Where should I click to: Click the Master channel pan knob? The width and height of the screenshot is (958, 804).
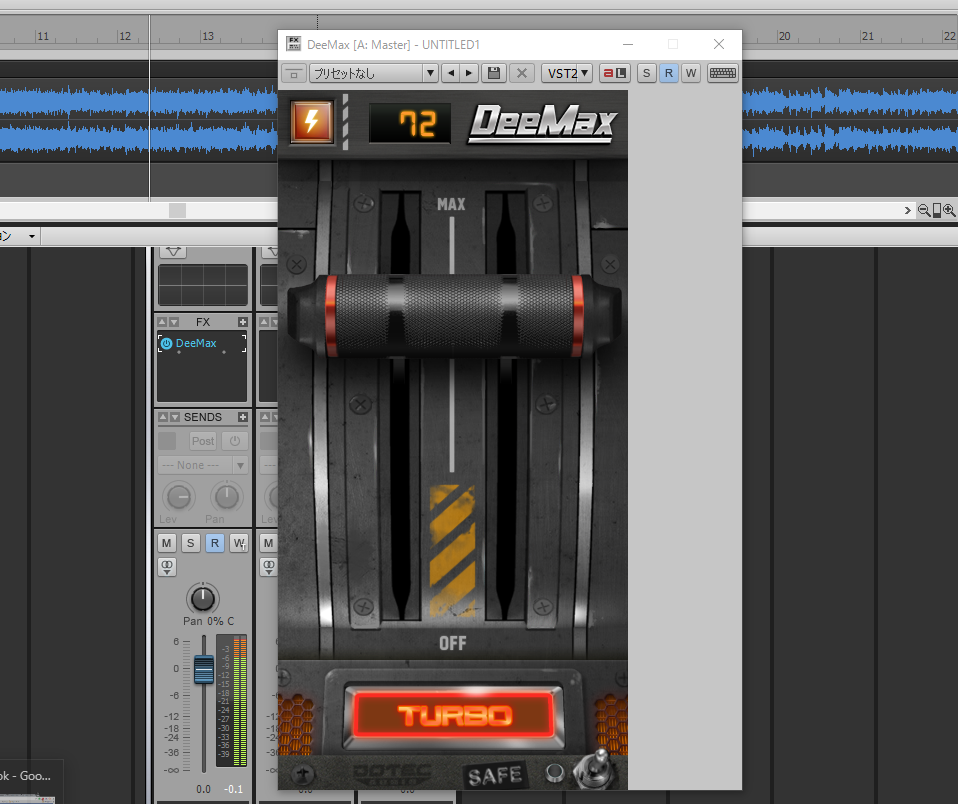pyautogui.click(x=202, y=599)
